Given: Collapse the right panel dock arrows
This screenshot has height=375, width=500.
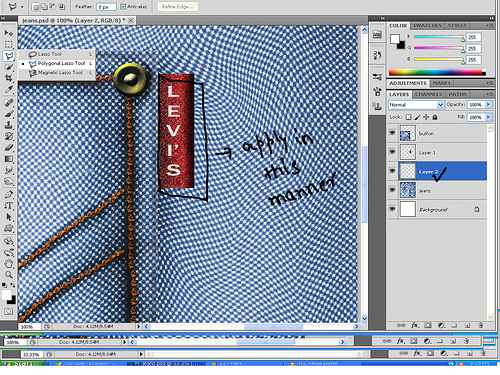Looking at the screenshot, I should click(492, 18).
